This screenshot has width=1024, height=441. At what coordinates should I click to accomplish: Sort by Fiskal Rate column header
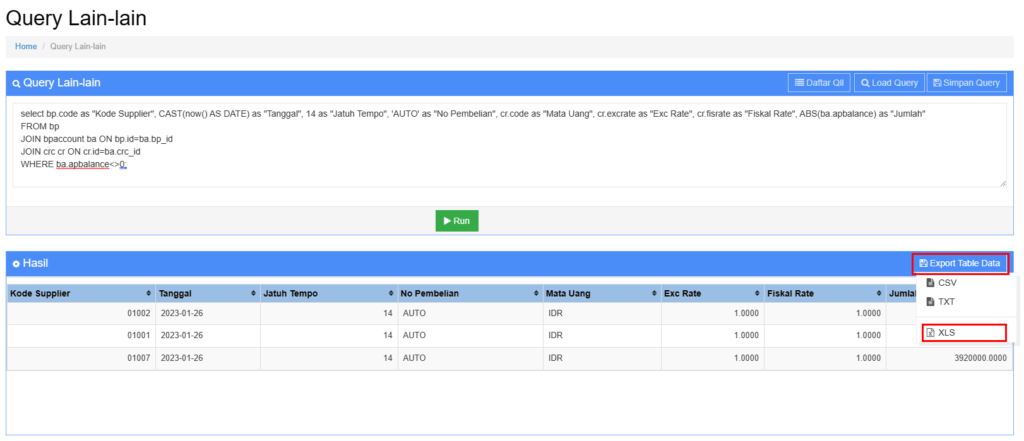pos(824,293)
